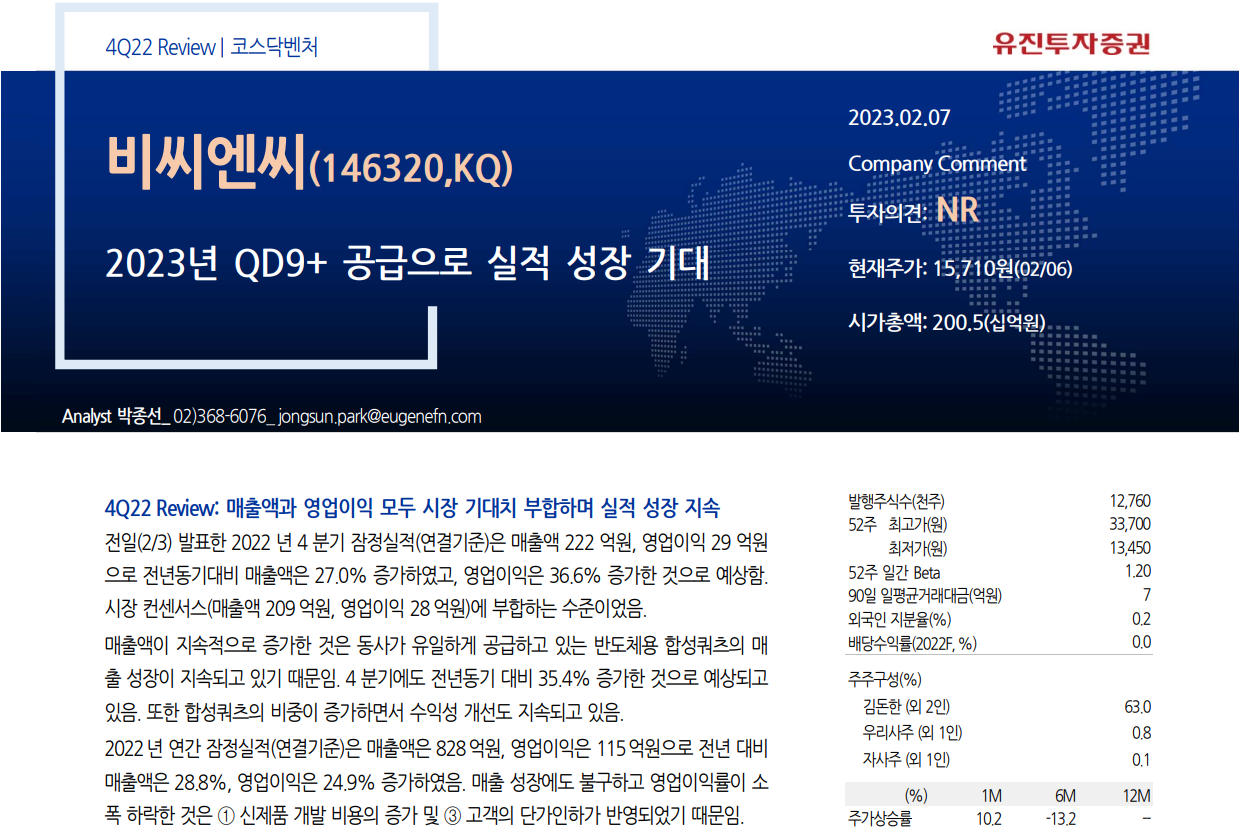
Task: Click the '최저가(원)' row label
Action: pyautogui.click(x=917, y=548)
